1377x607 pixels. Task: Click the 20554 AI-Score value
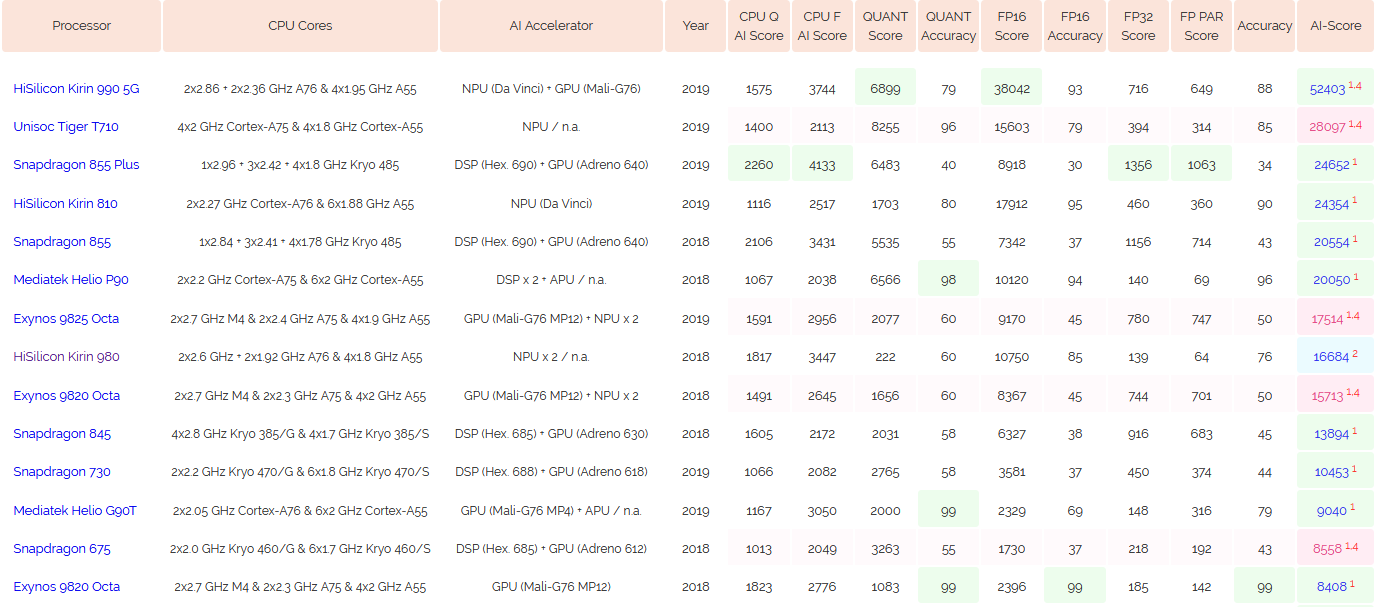click(1331, 242)
